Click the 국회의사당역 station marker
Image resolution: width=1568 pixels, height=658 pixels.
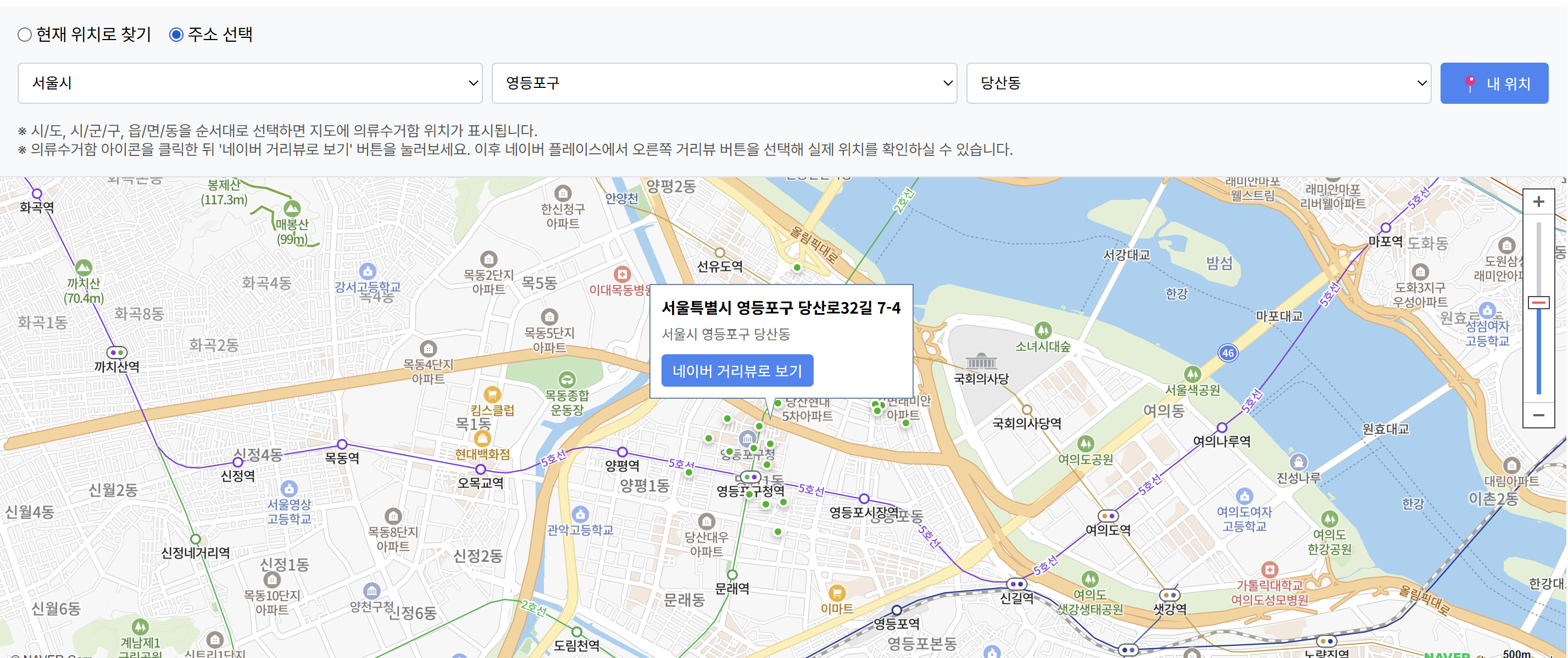pos(1027,410)
